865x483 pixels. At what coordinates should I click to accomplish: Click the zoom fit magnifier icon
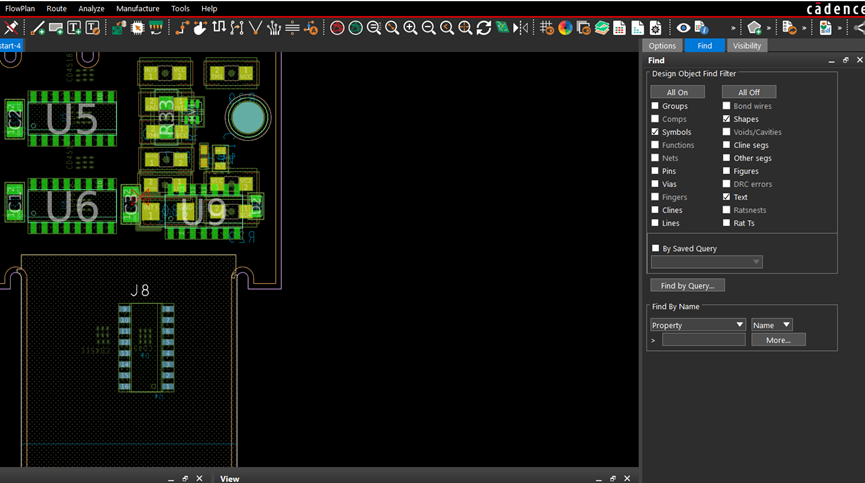[x=392, y=28]
